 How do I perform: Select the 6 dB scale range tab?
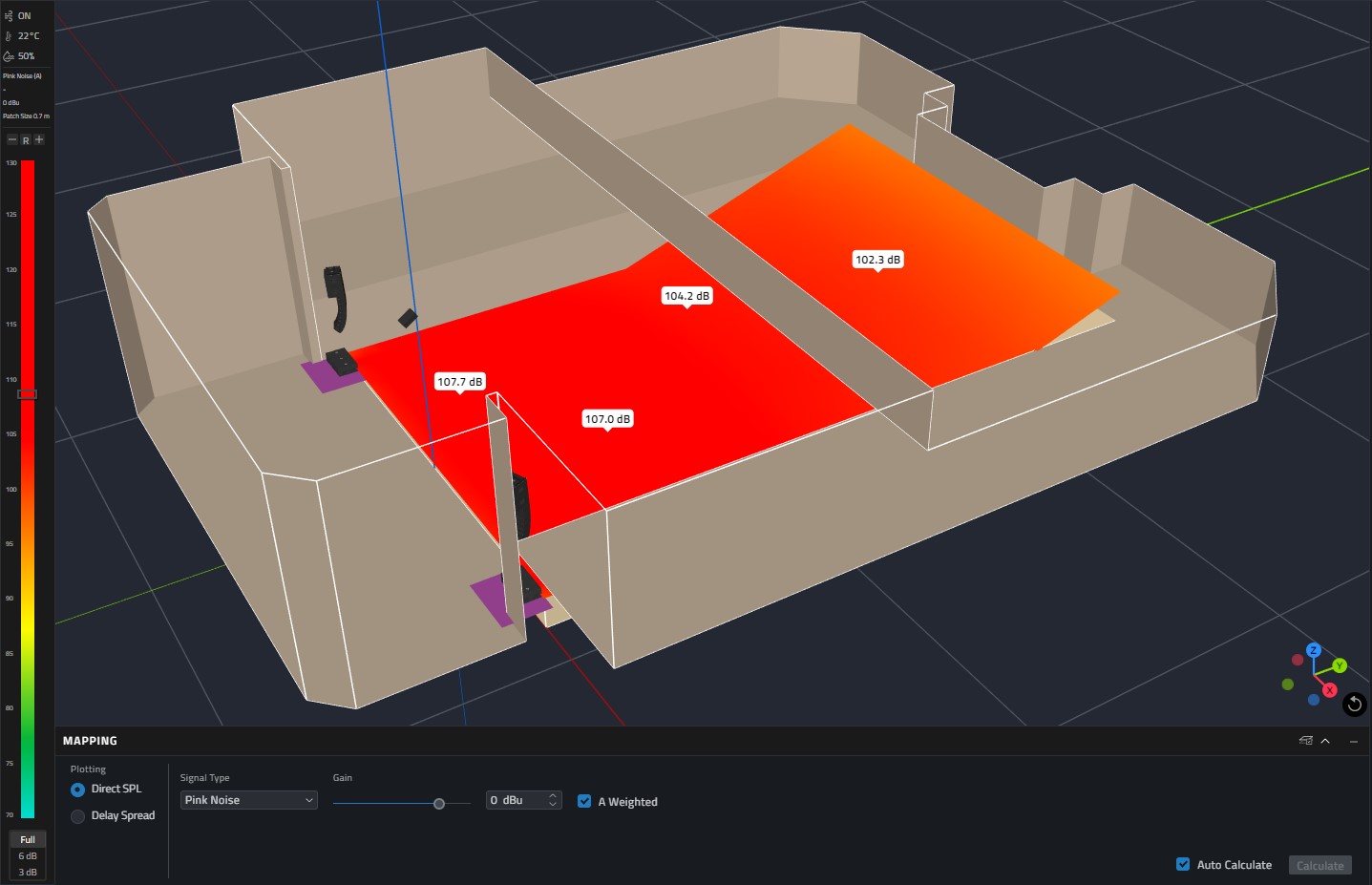point(28,856)
